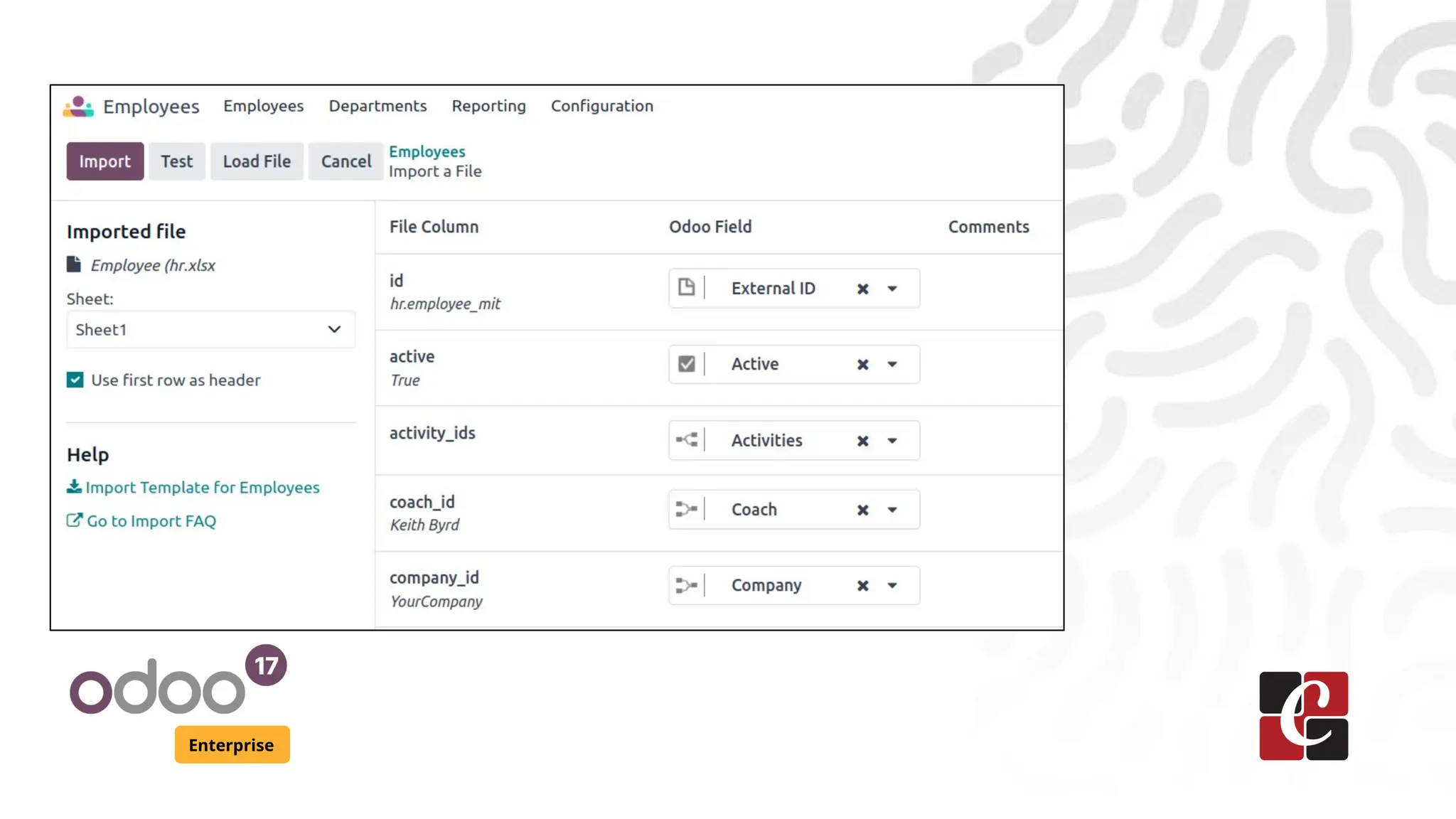This screenshot has height=819, width=1456.
Task: Open the Company field dropdown arrow
Action: tap(892, 586)
